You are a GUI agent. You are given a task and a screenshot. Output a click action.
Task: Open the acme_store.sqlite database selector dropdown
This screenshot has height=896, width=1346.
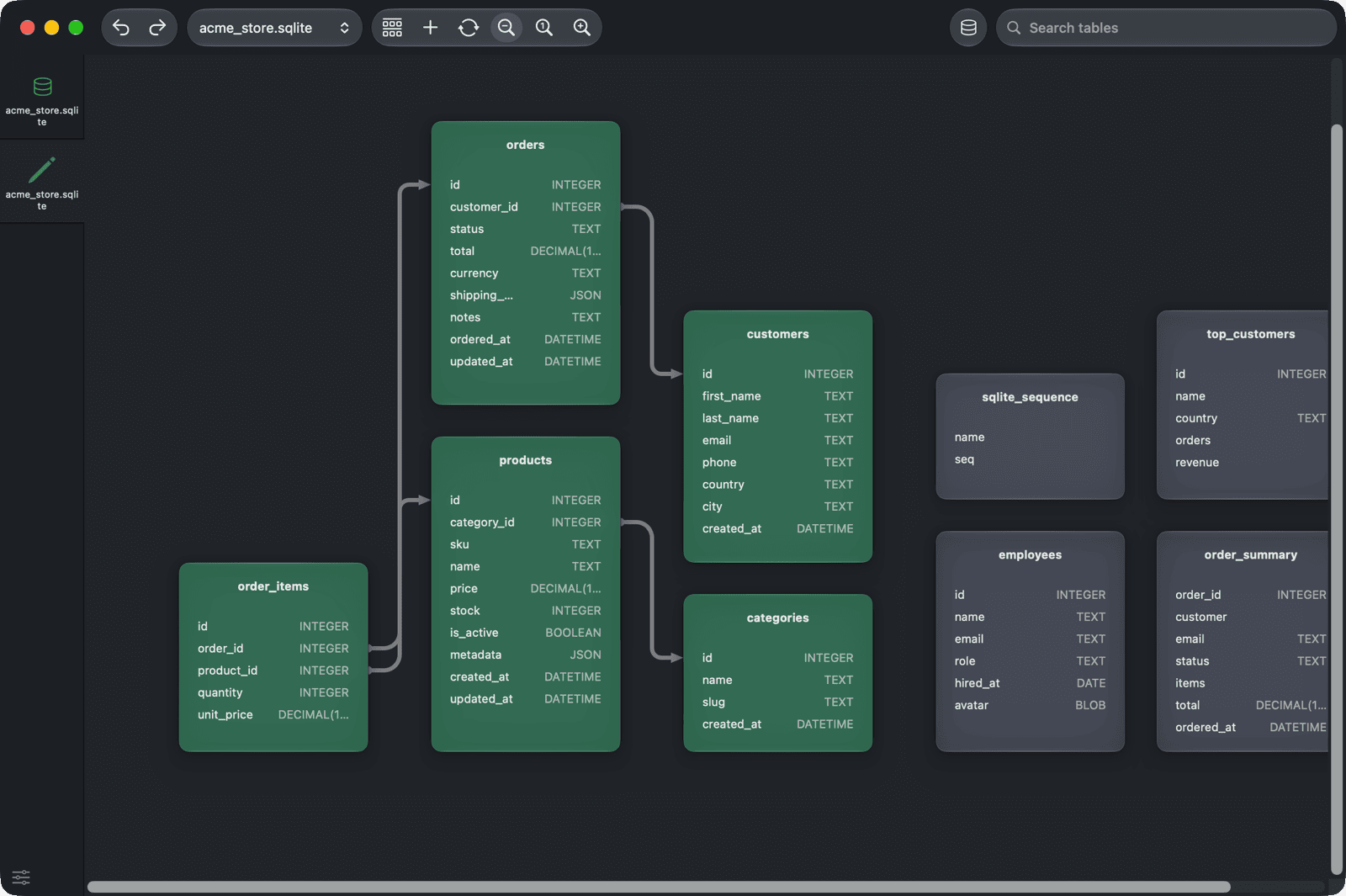(x=274, y=28)
